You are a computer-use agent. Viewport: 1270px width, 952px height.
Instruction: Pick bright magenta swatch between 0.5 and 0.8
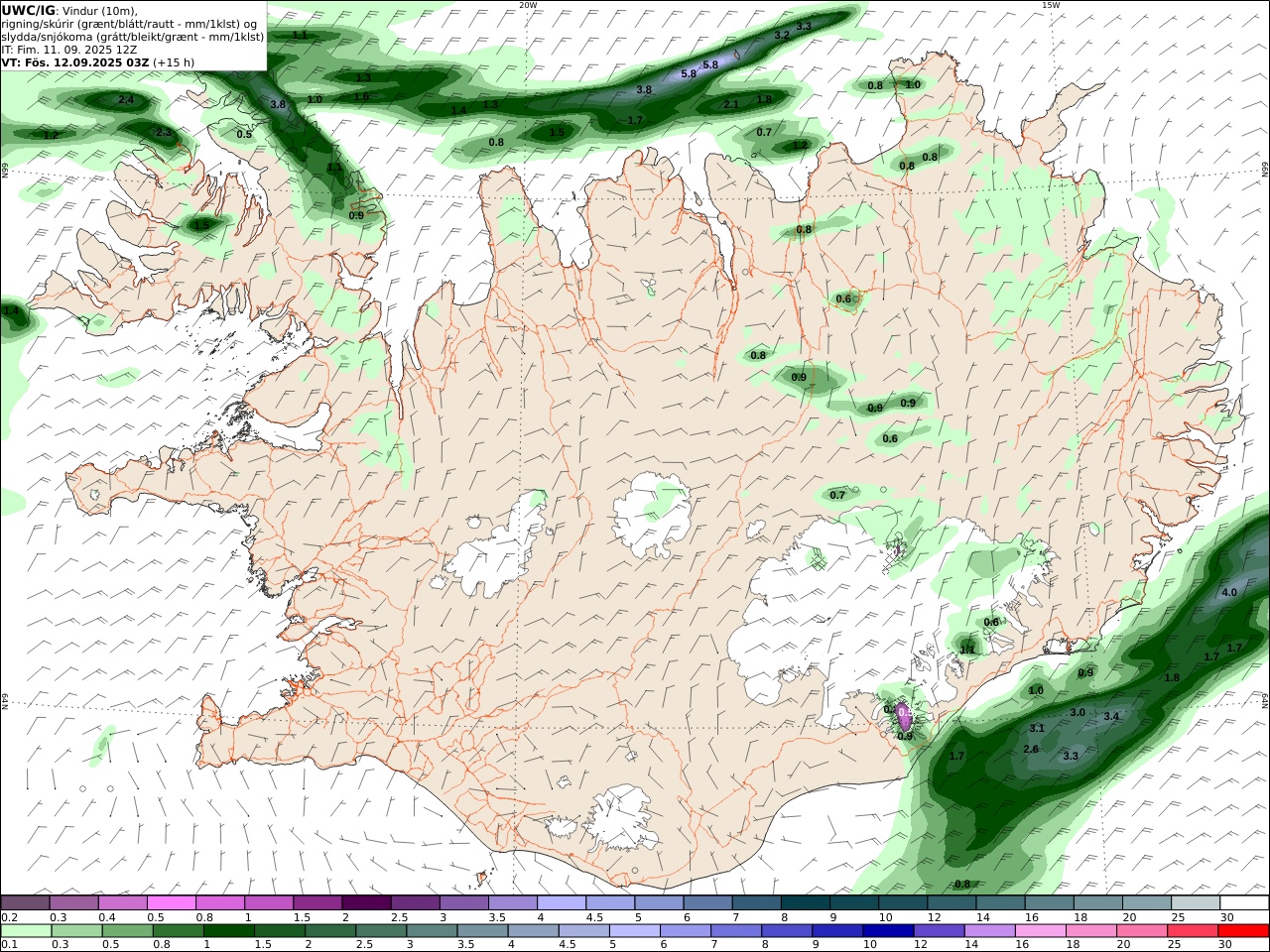coord(172,902)
